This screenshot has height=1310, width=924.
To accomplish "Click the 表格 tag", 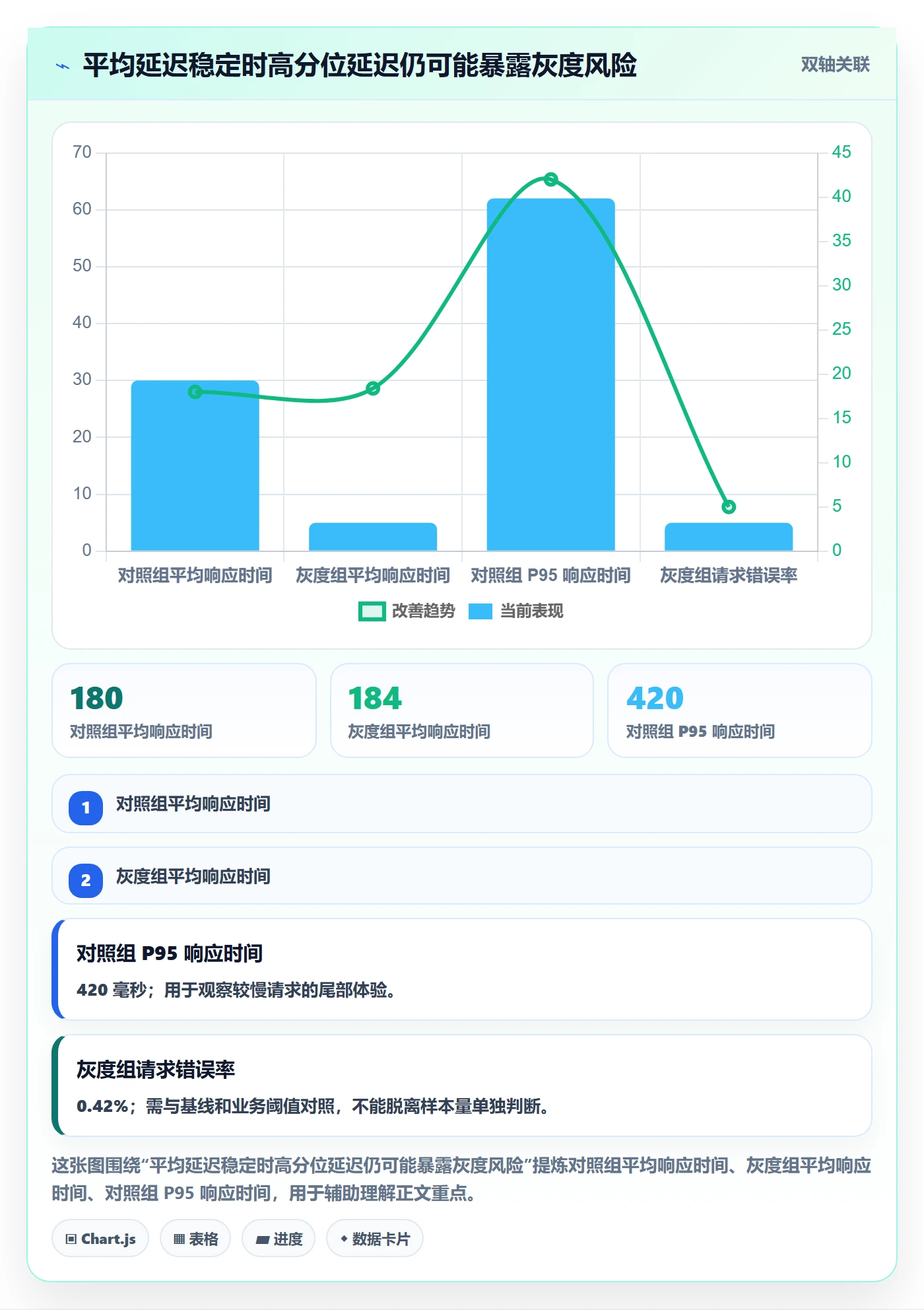I will (195, 1239).
